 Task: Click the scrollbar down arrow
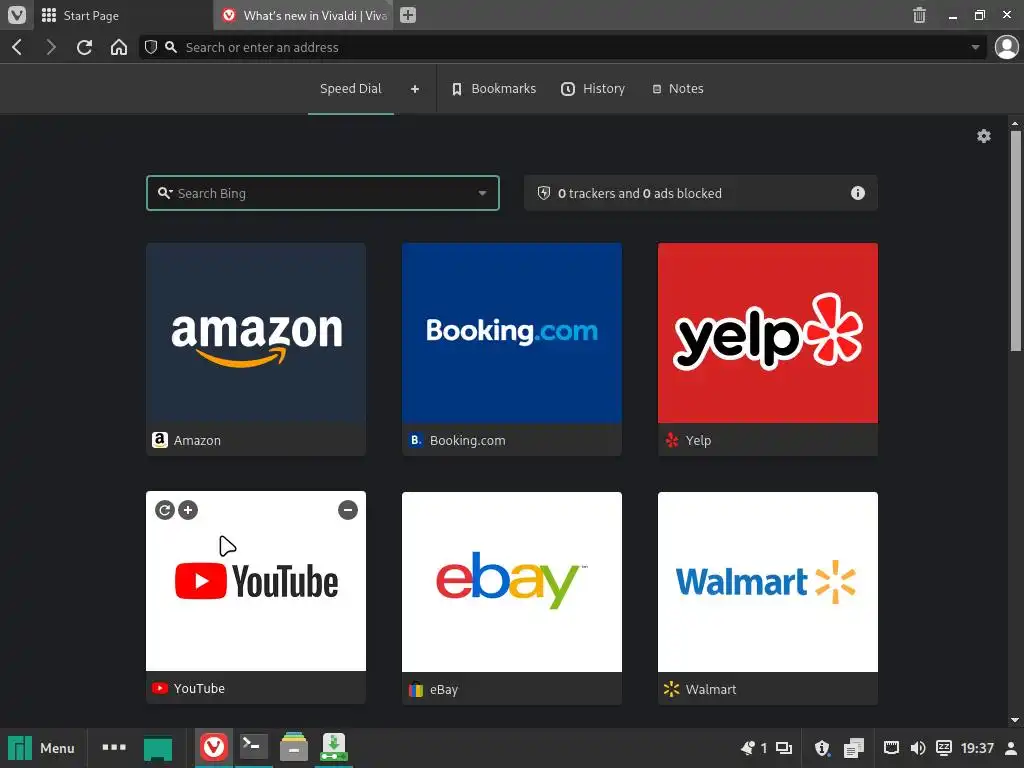click(1015, 720)
